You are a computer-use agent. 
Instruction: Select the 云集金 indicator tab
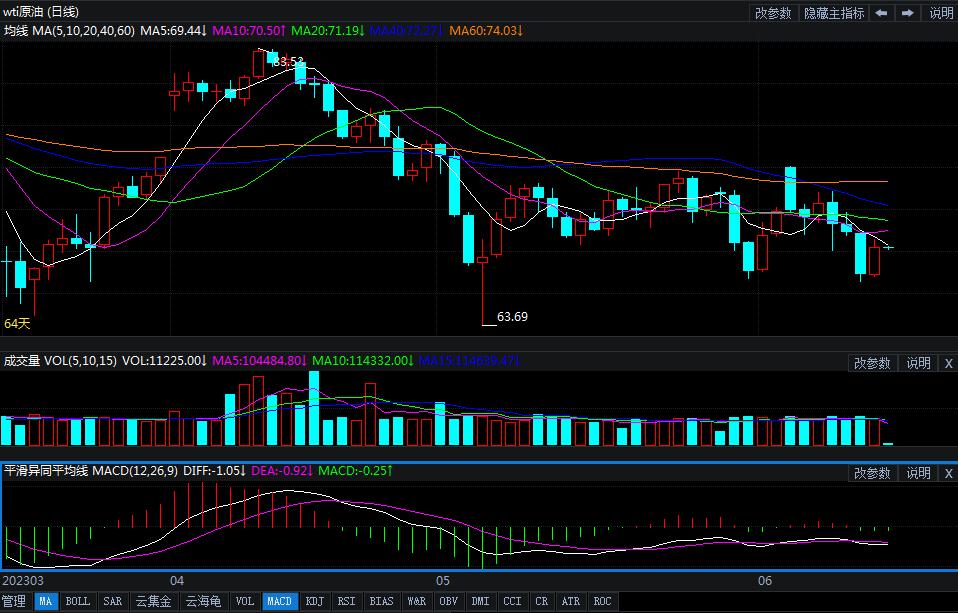(x=153, y=601)
